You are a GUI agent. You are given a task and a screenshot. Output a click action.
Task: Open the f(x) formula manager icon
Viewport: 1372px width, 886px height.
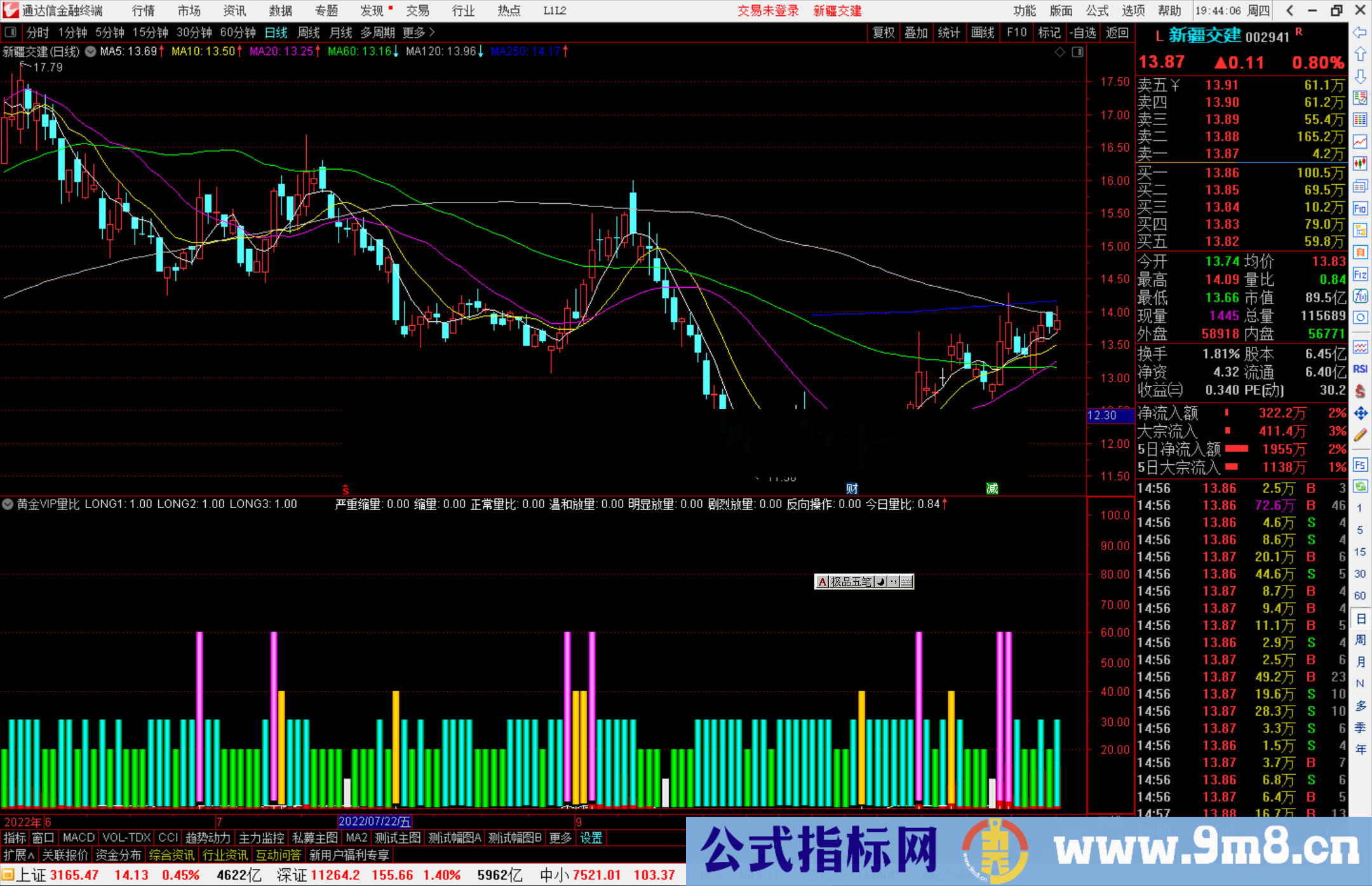click(1360, 296)
